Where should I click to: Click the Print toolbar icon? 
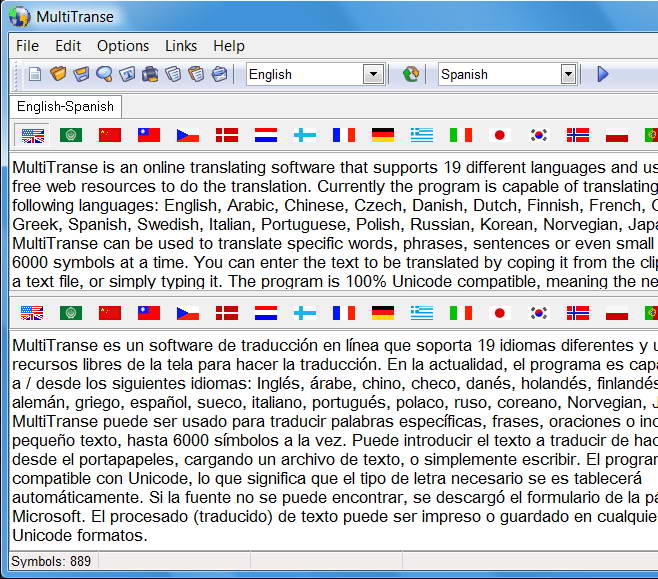pyautogui.click(x=150, y=74)
